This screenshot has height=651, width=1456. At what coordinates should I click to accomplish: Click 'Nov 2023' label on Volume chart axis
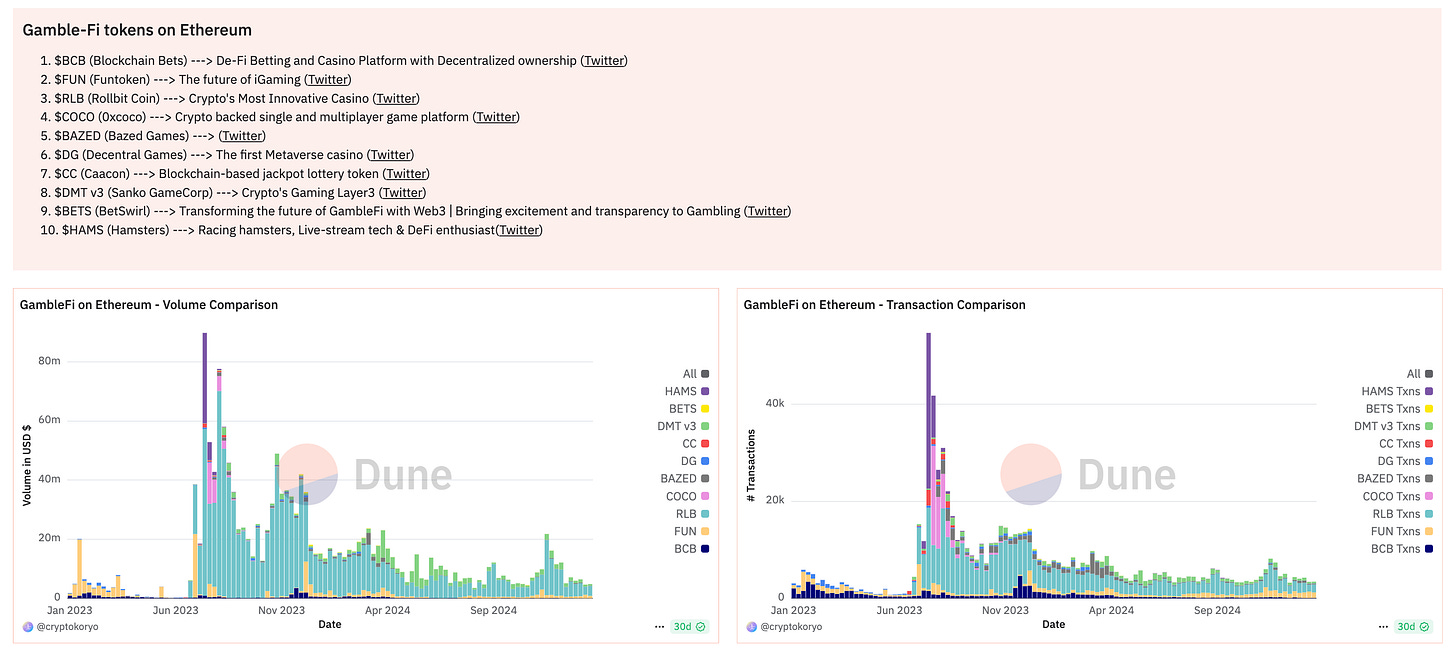click(282, 609)
